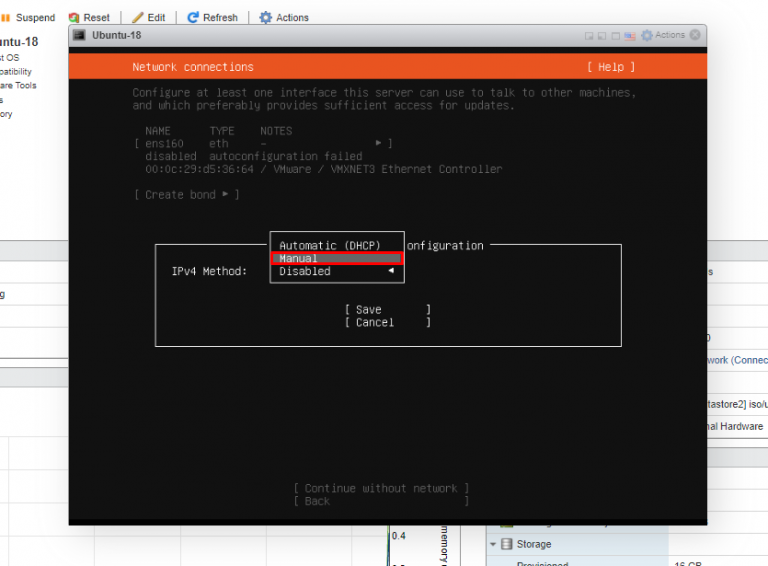Click the NOTES column header
768x566 pixels.
(276, 131)
